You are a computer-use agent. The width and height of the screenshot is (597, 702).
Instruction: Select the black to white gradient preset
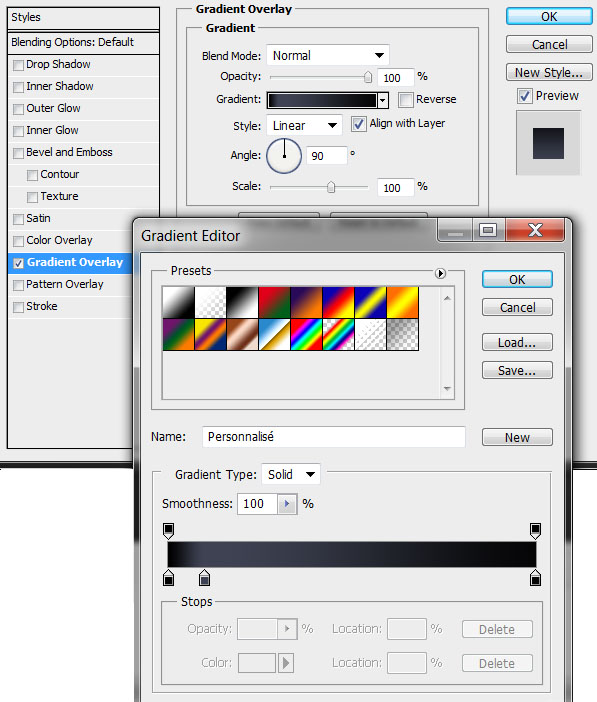[242, 303]
